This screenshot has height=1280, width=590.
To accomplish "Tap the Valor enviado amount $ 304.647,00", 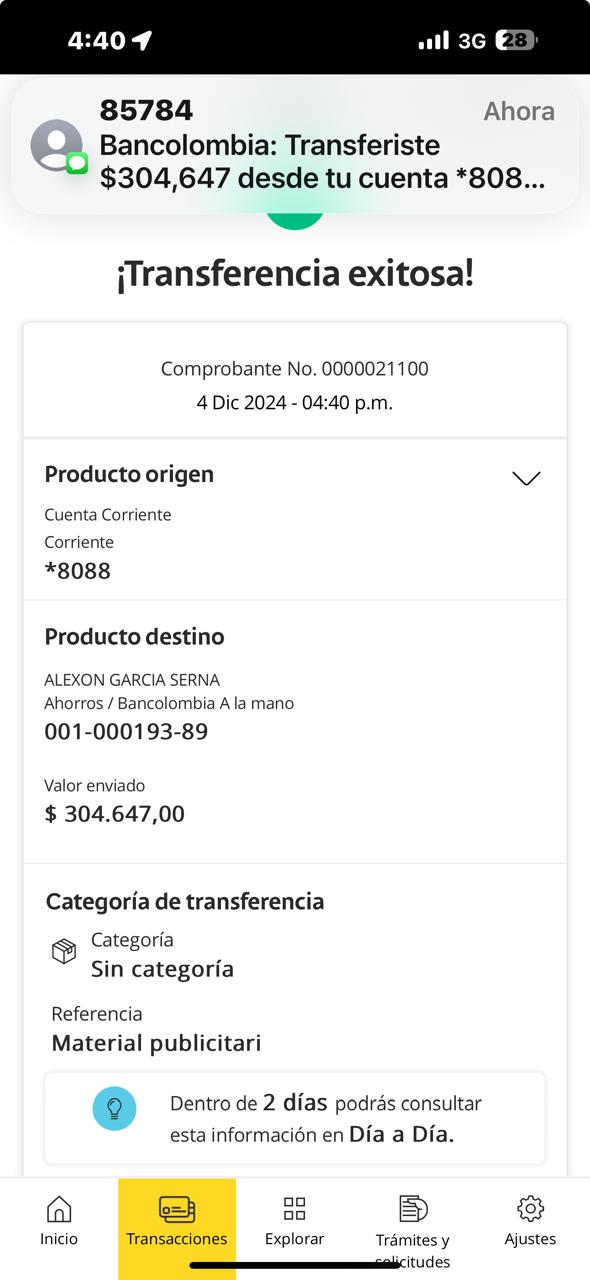I will [115, 814].
